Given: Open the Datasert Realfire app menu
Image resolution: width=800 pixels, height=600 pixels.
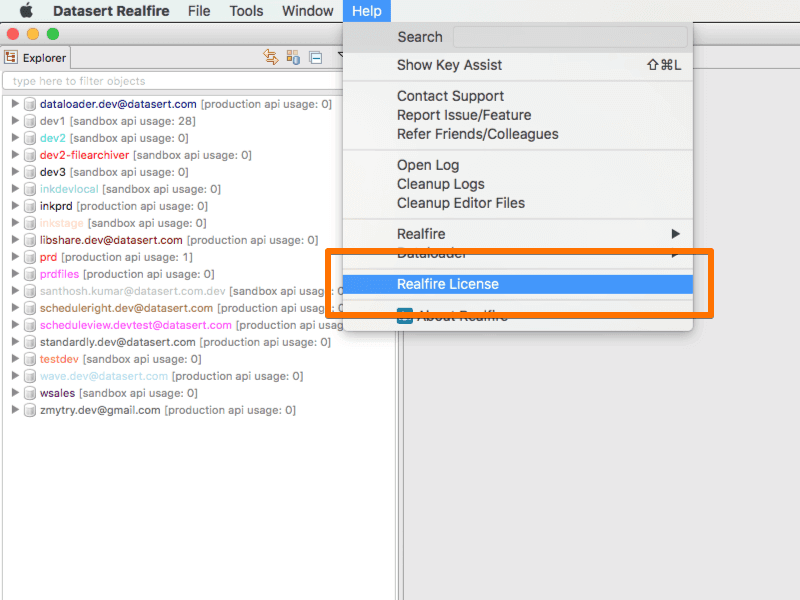Looking at the screenshot, I should (x=111, y=11).
